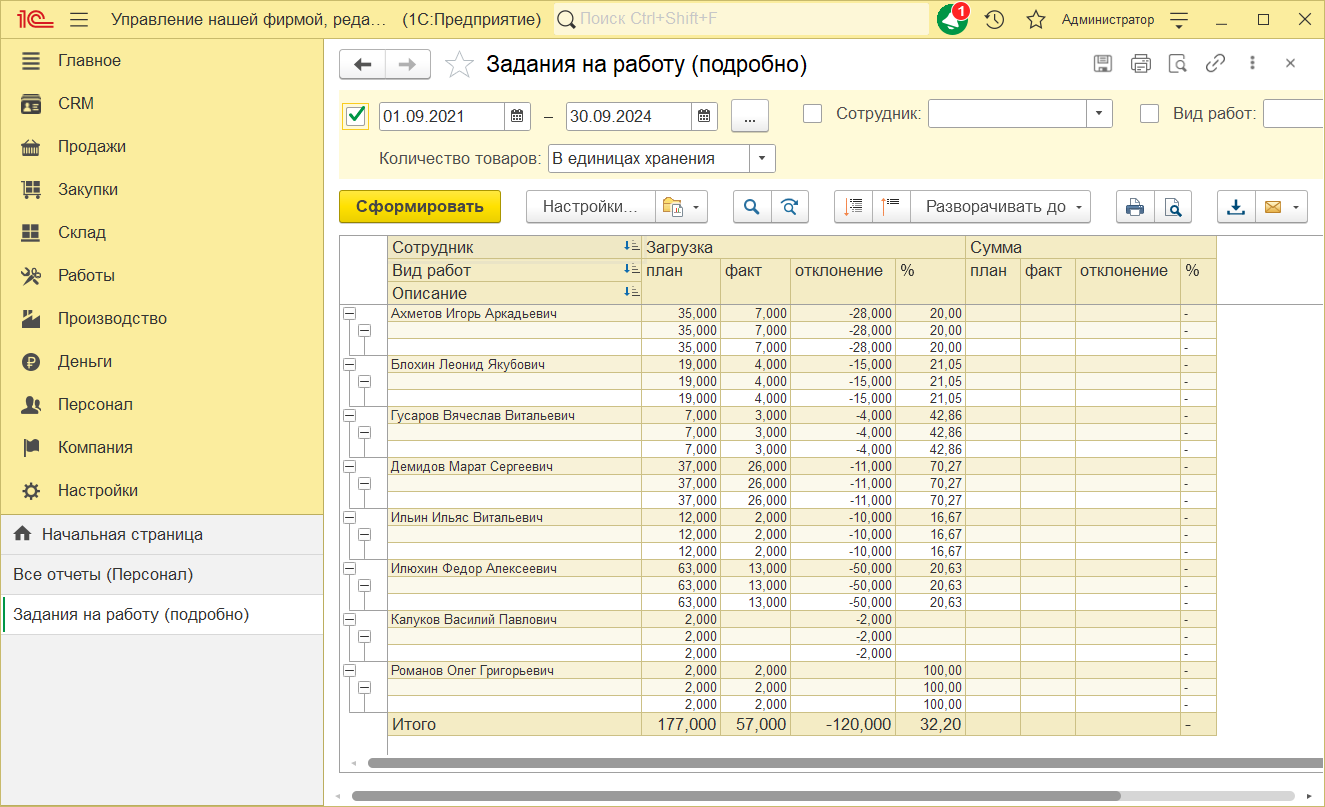Open the Настройки... button
The height and width of the screenshot is (807, 1325).
click(x=590, y=207)
